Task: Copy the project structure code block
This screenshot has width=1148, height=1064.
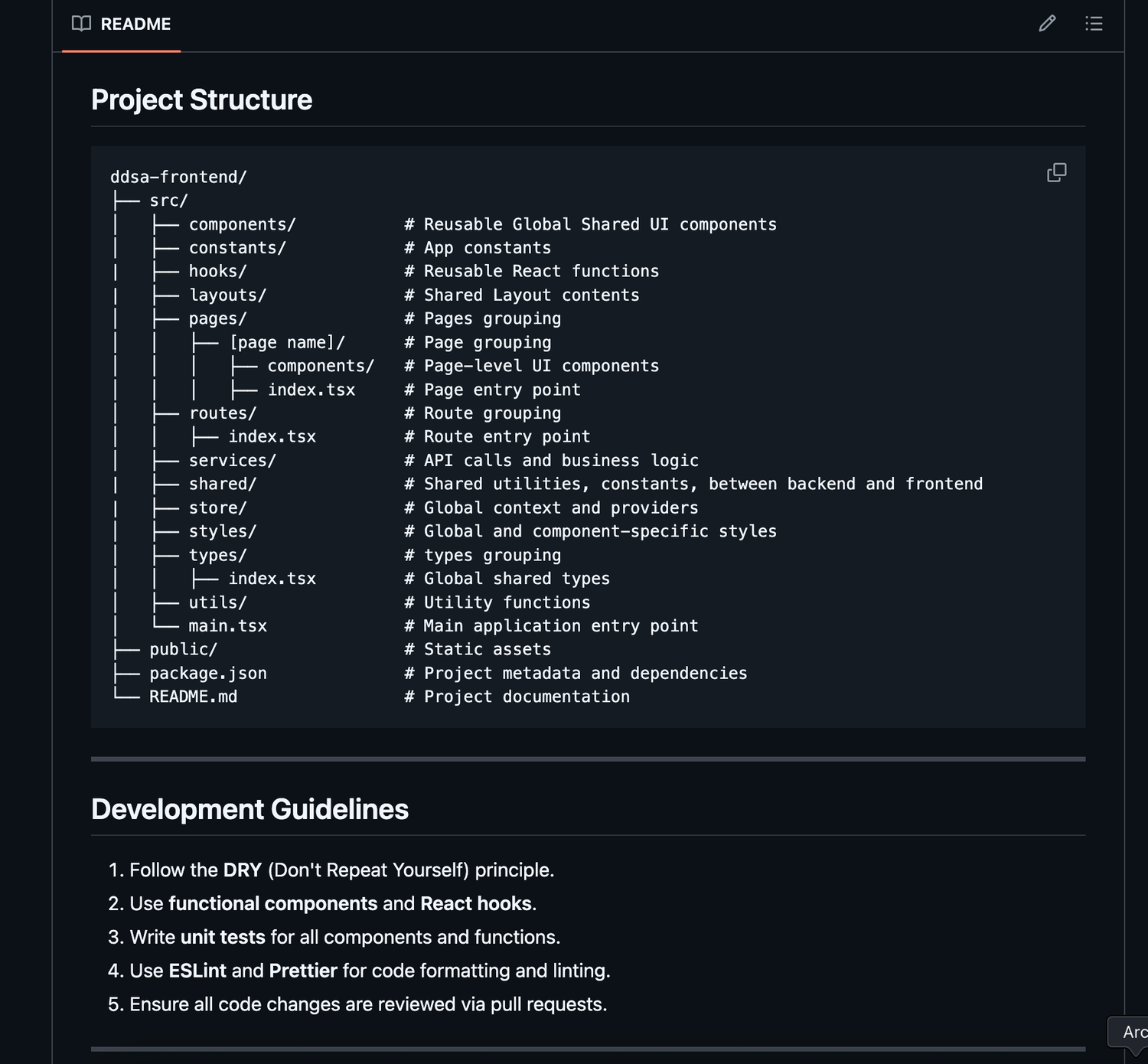Action: tap(1056, 172)
